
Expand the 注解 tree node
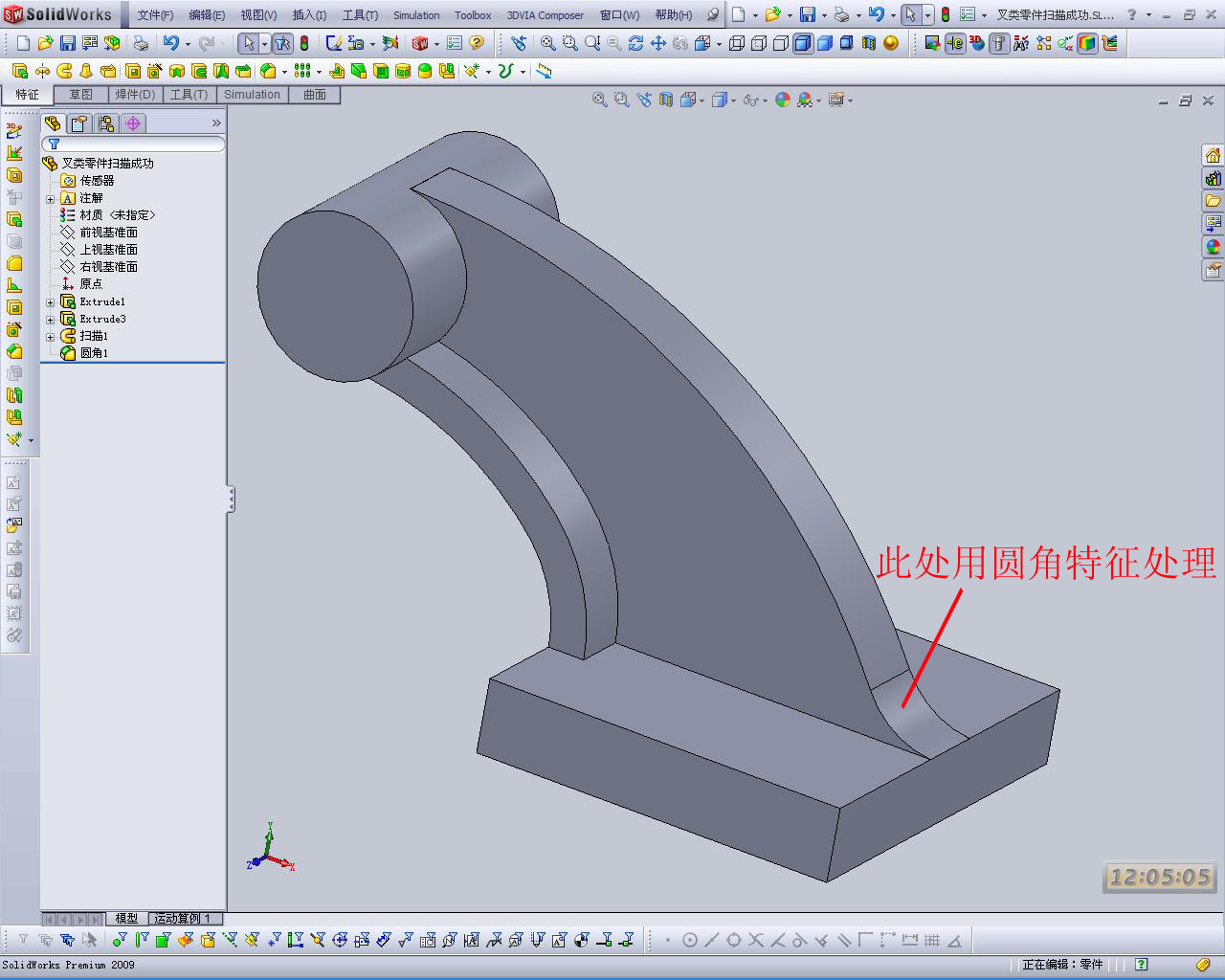coord(51,199)
